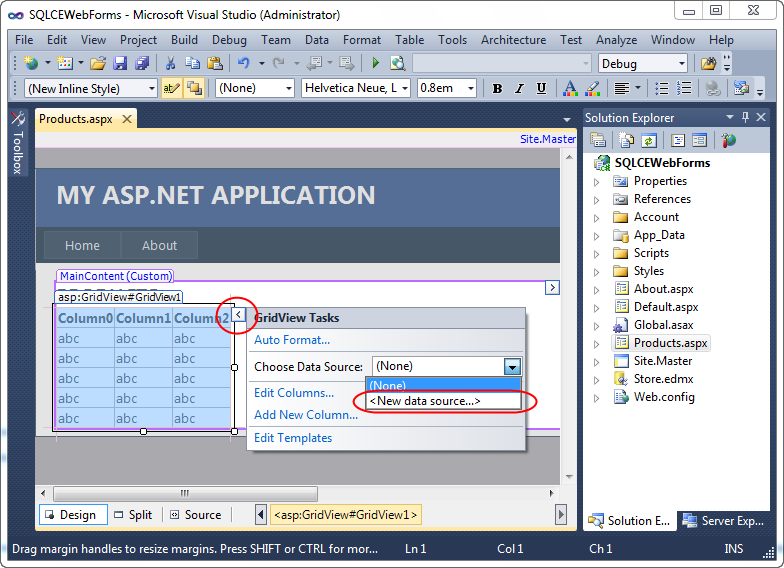Viewport: 784px width, 568px height.
Task: Click the text alignment icon
Action: 622,88
